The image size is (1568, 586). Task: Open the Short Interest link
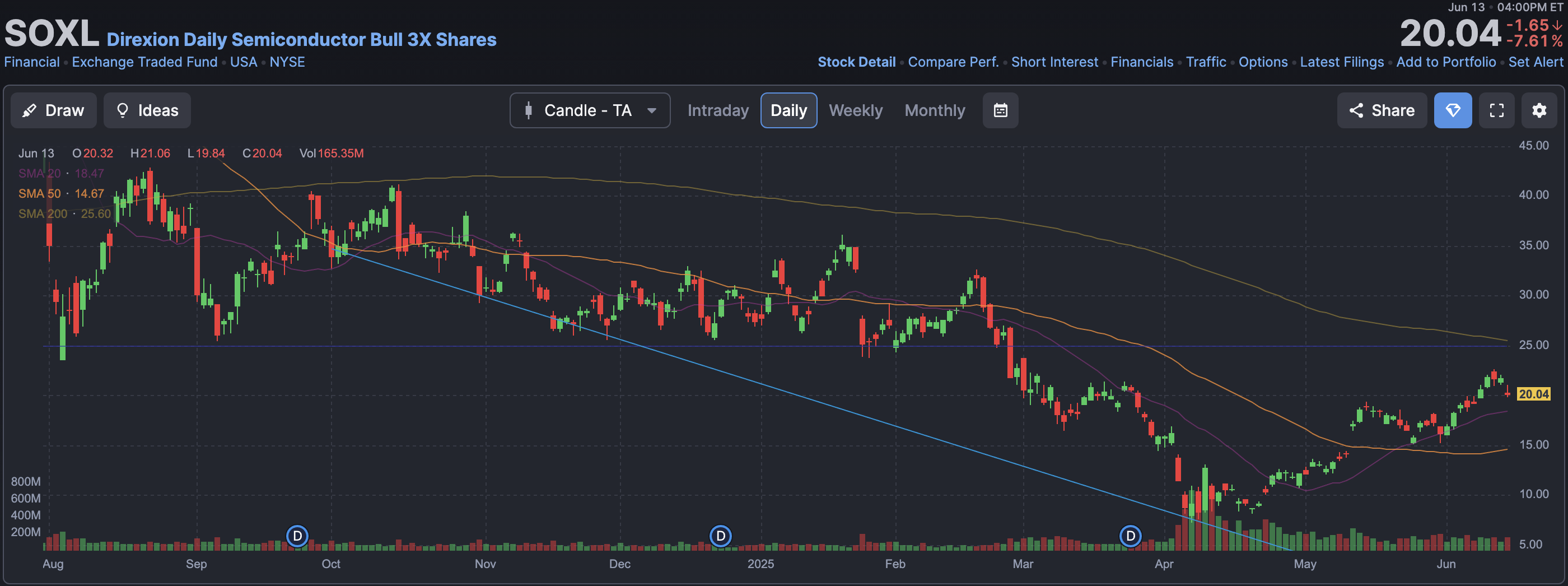pyautogui.click(x=1054, y=62)
